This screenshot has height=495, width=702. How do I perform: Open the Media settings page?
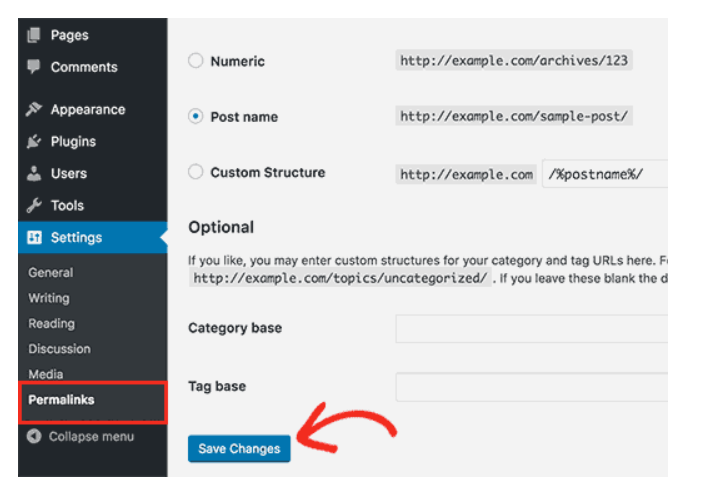[x=45, y=374]
